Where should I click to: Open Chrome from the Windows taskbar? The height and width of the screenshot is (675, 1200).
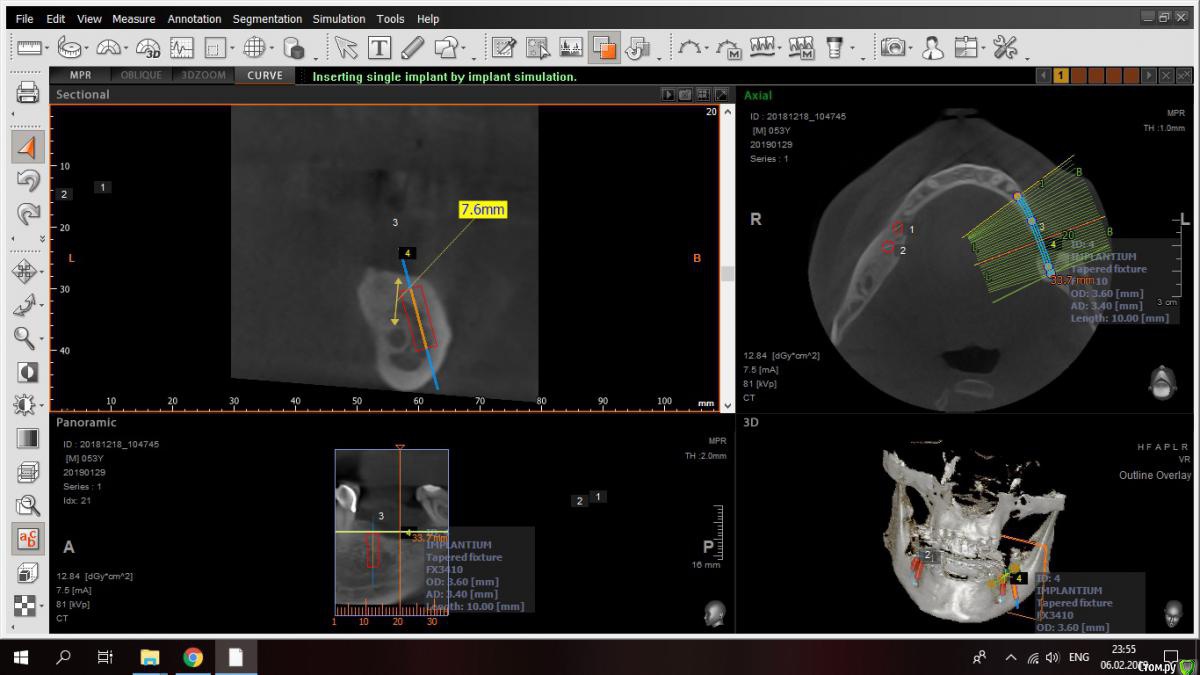(193, 657)
